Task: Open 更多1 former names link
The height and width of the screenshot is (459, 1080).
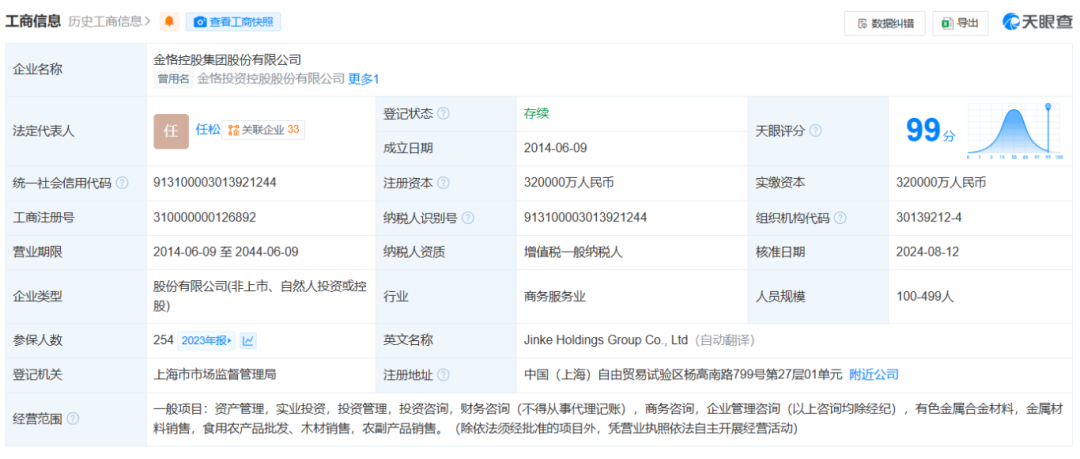Action: [x=364, y=79]
